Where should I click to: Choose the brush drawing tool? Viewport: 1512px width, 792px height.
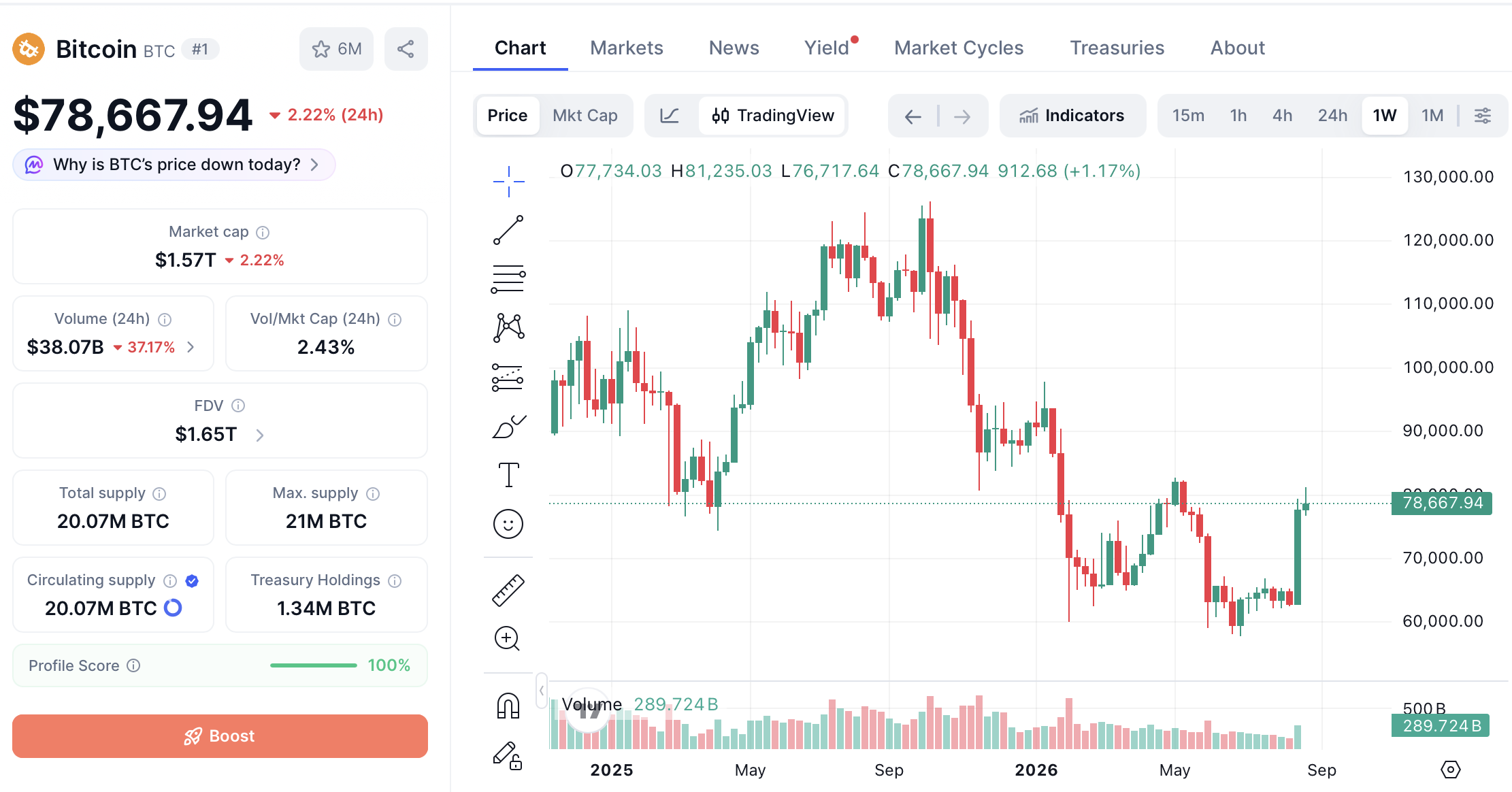508,427
